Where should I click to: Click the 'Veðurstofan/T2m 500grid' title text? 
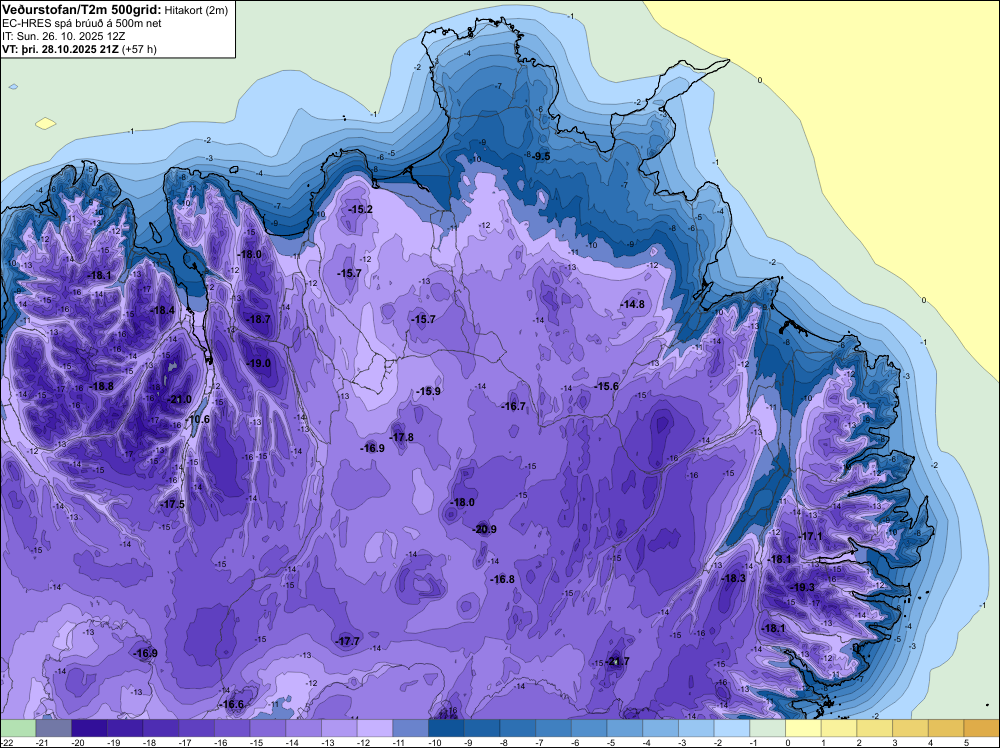82,10
